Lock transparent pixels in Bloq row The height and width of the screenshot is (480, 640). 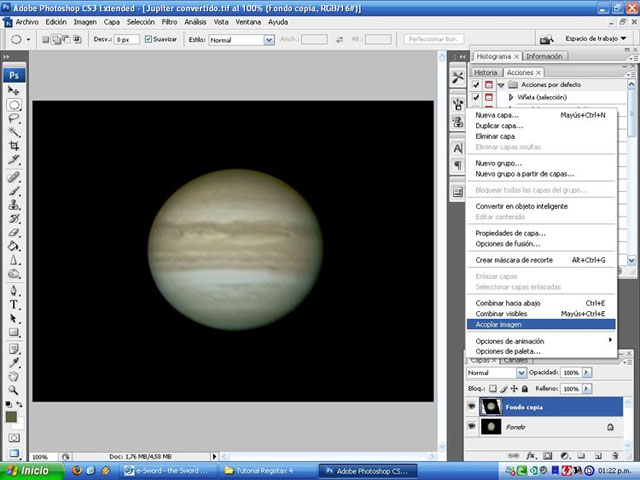point(493,389)
